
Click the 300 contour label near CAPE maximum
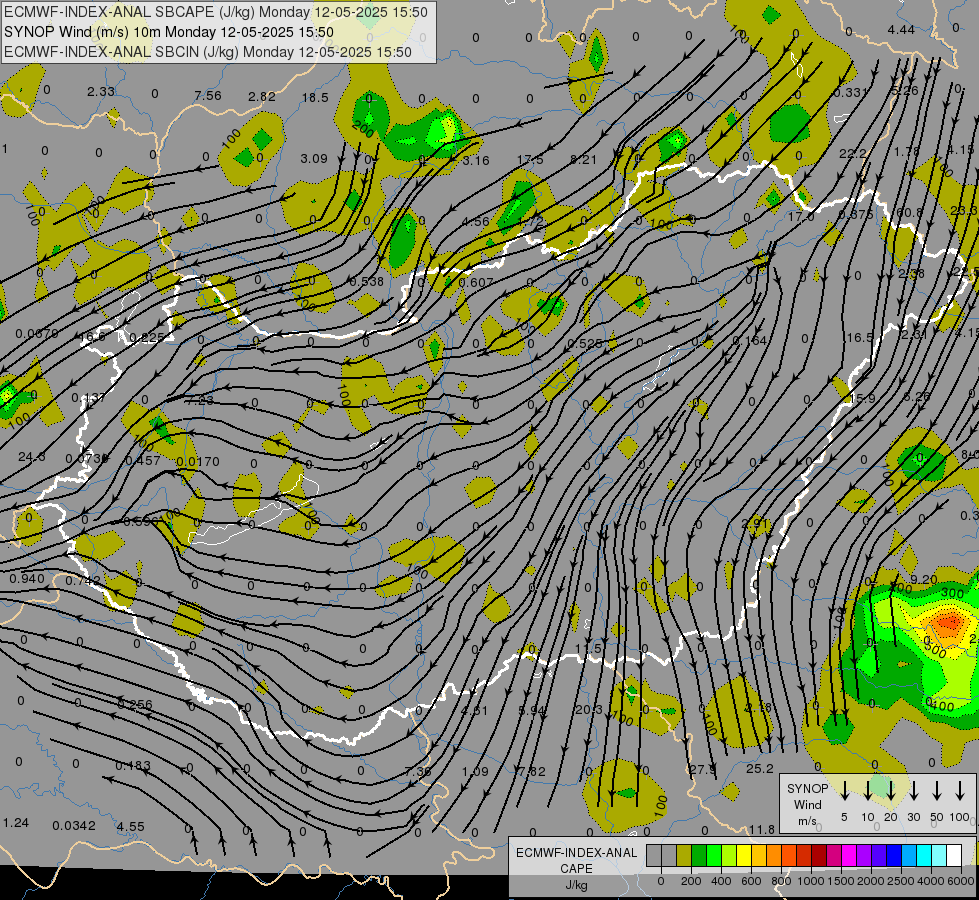click(x=953, y=592)
